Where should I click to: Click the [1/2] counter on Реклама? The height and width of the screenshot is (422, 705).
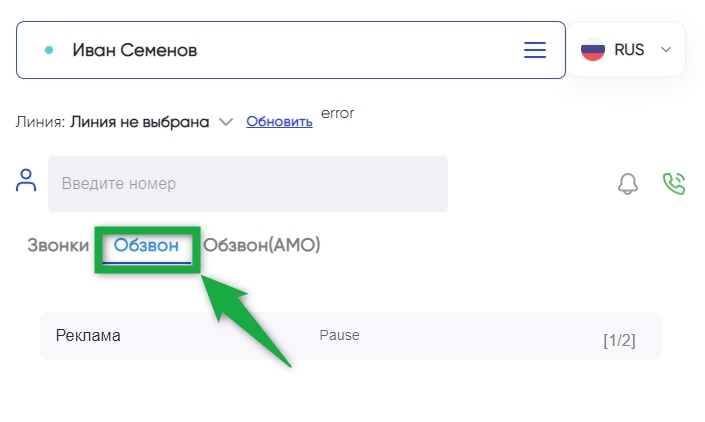tap(619, 341)
